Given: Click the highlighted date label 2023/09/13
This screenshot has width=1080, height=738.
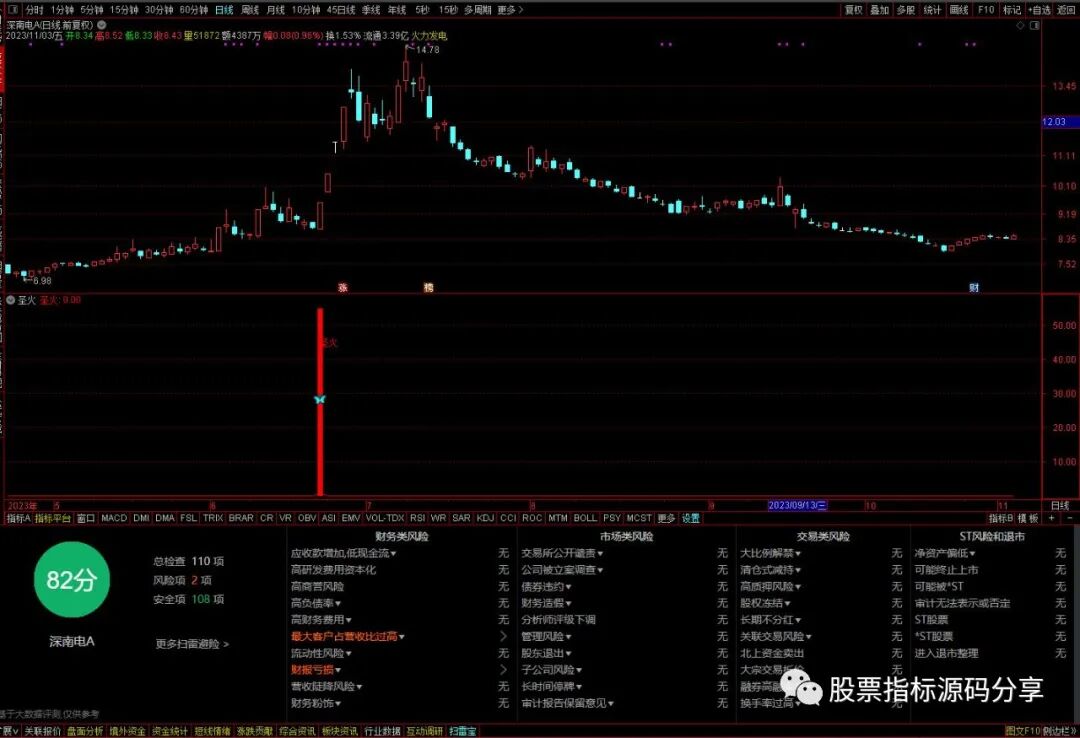Looking at the screenshot, I should pos(797,505).
